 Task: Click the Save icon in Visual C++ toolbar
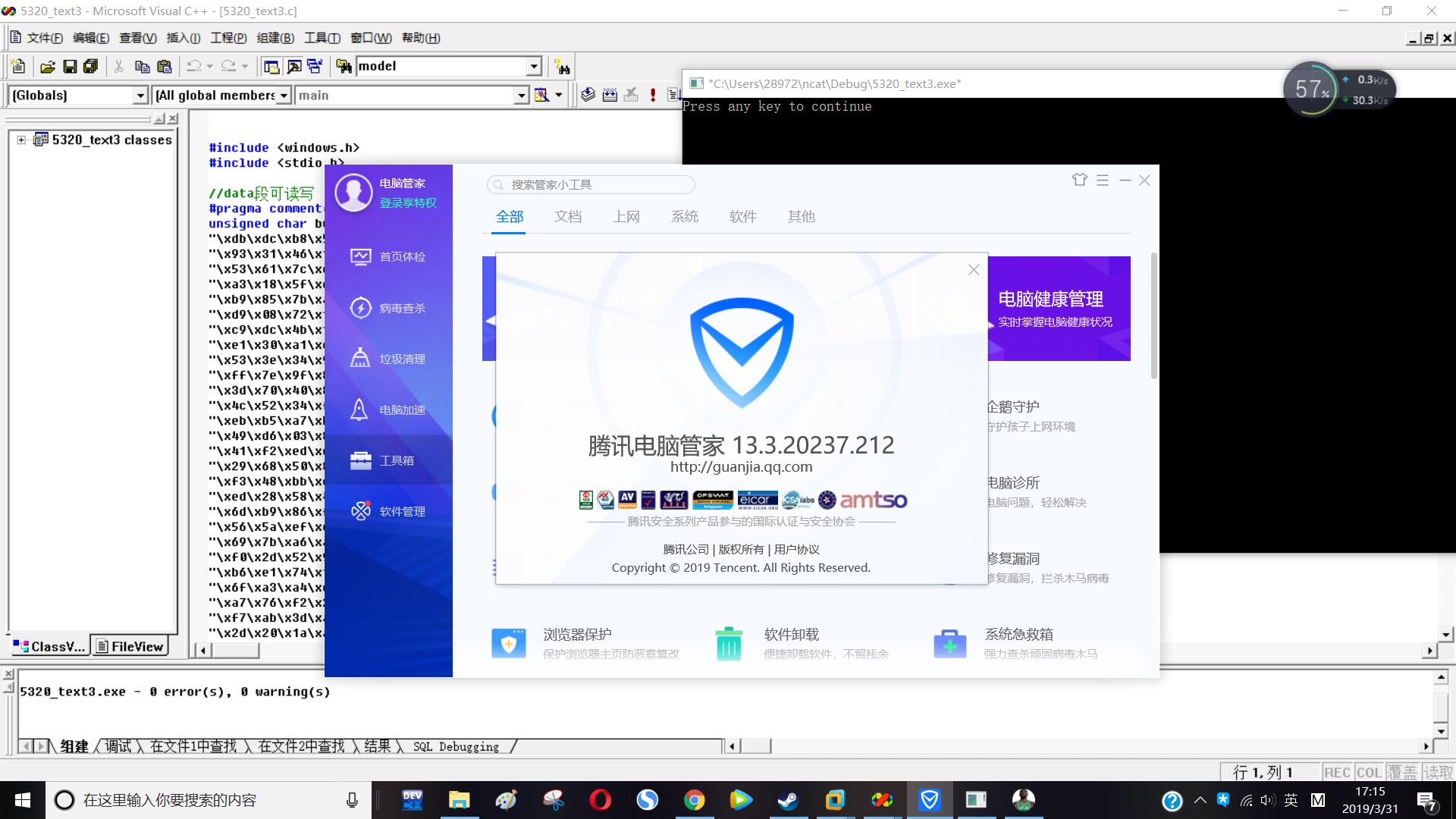coord(70,67)
